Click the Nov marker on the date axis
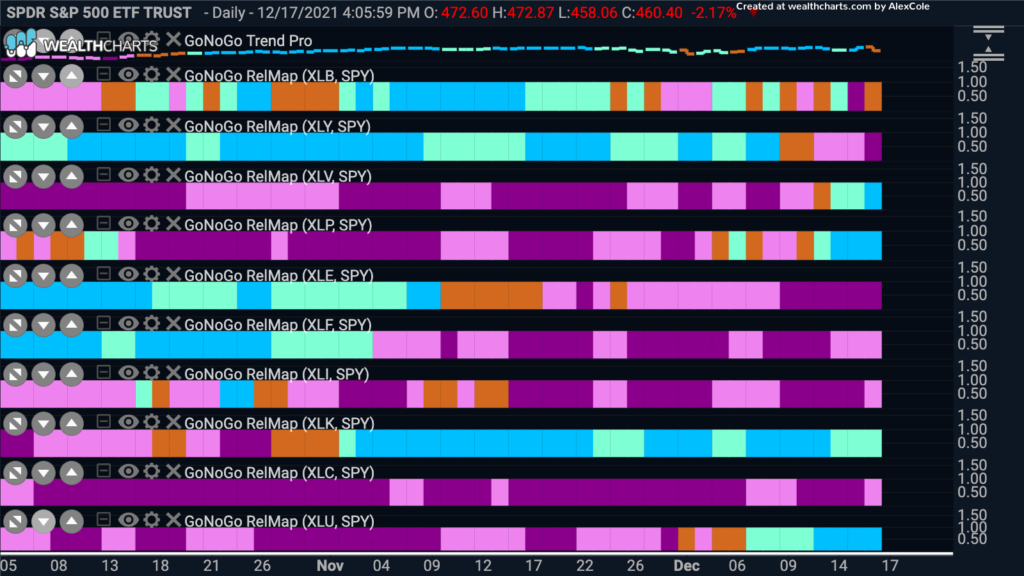 point(330,566)
